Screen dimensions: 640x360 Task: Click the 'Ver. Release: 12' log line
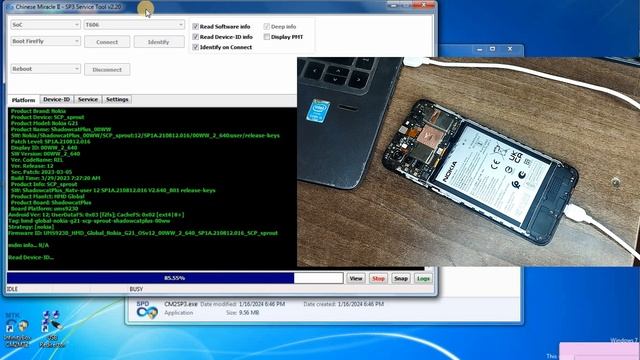pos(32,166)
